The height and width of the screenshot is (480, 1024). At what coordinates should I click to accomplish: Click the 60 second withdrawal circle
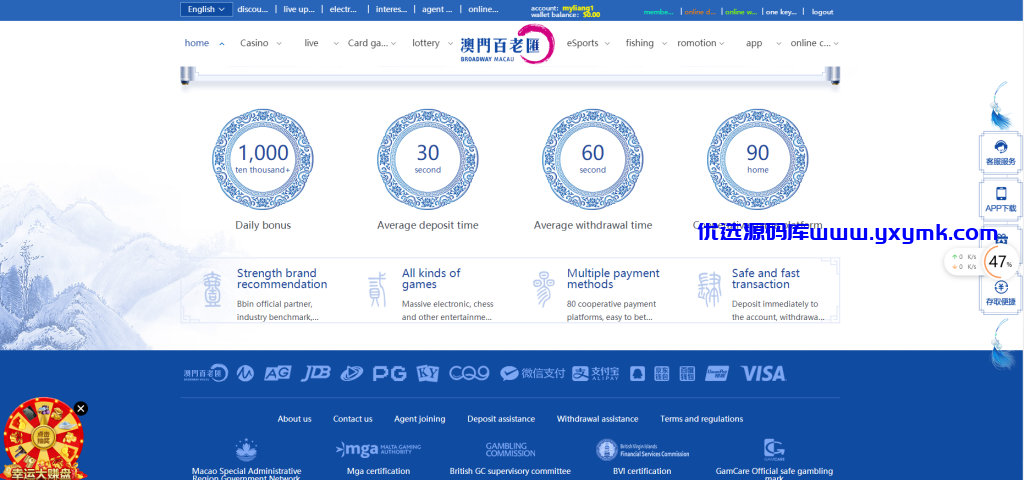tap(592, 159)
